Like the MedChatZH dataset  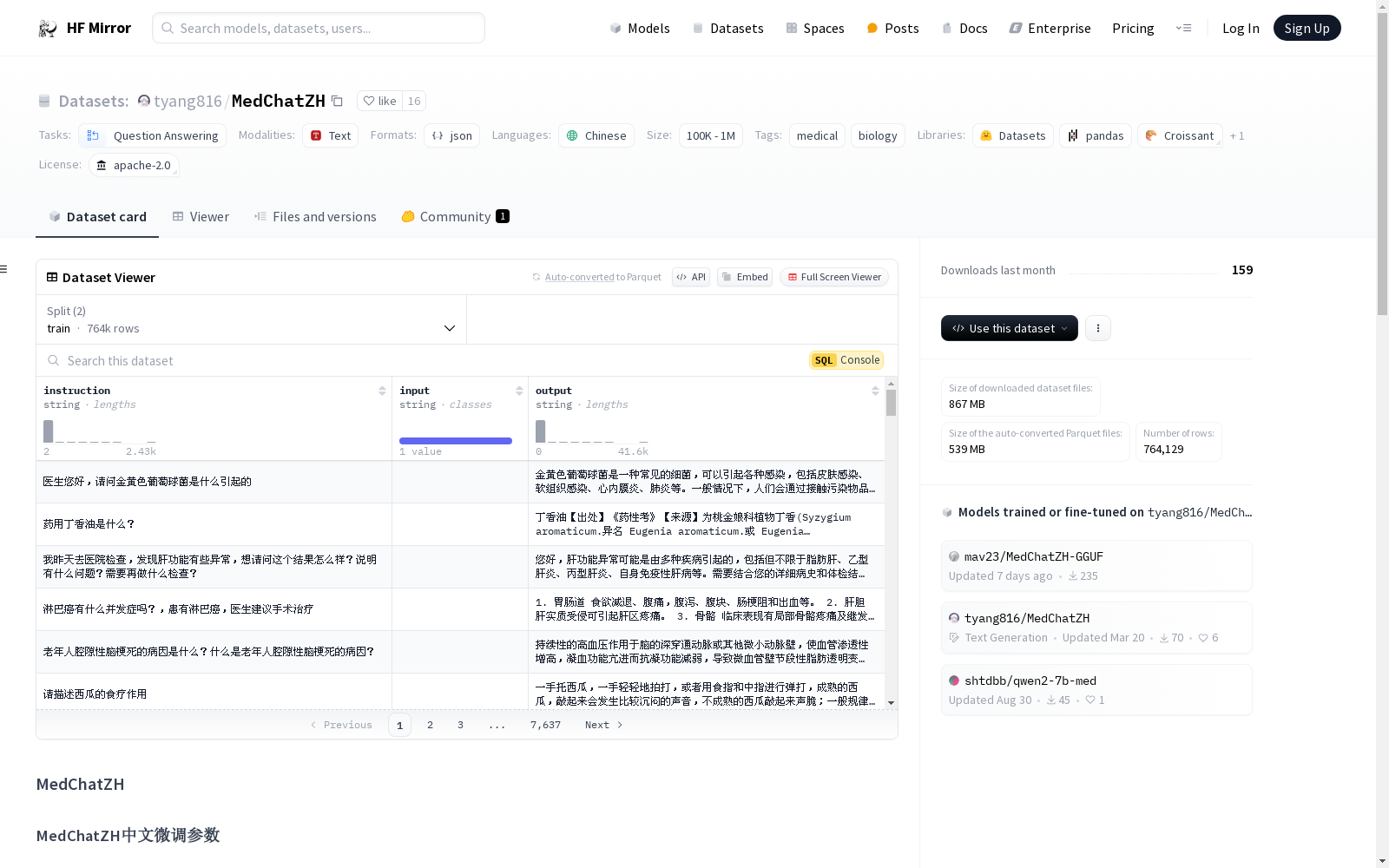(x=379, y=102)
